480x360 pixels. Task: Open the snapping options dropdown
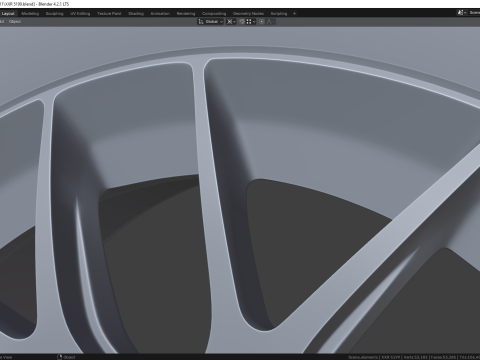(251, 22)
